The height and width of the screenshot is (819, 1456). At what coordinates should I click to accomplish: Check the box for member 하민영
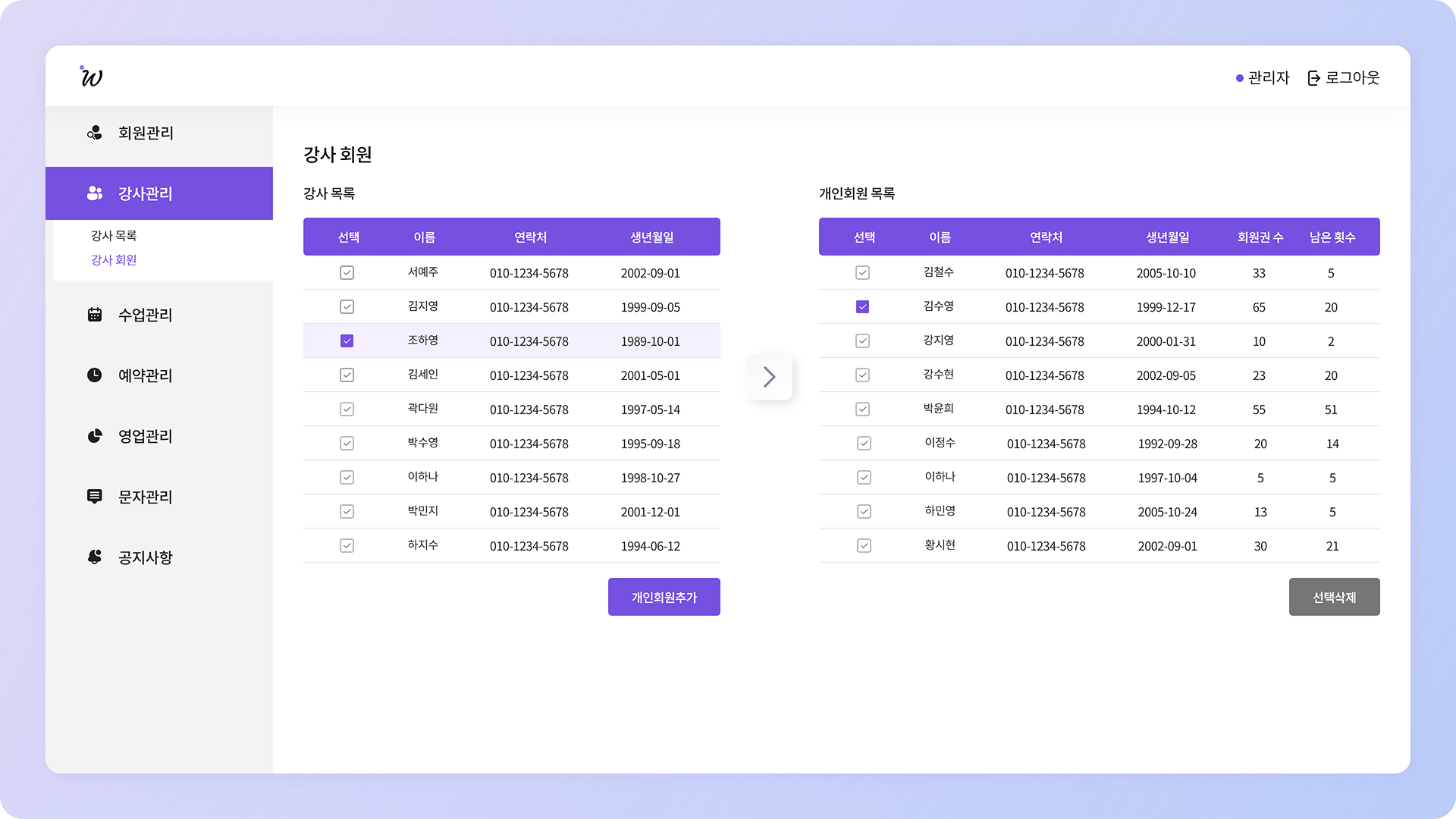(864, 512)
